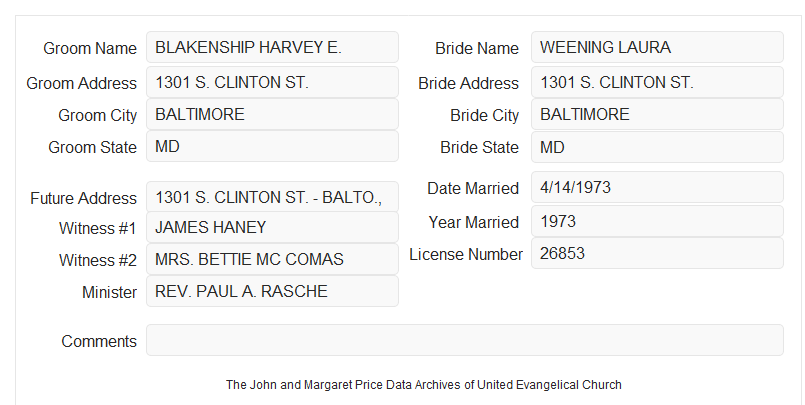Click the Bride Name field WEENING LAURA

coord(657,47)
